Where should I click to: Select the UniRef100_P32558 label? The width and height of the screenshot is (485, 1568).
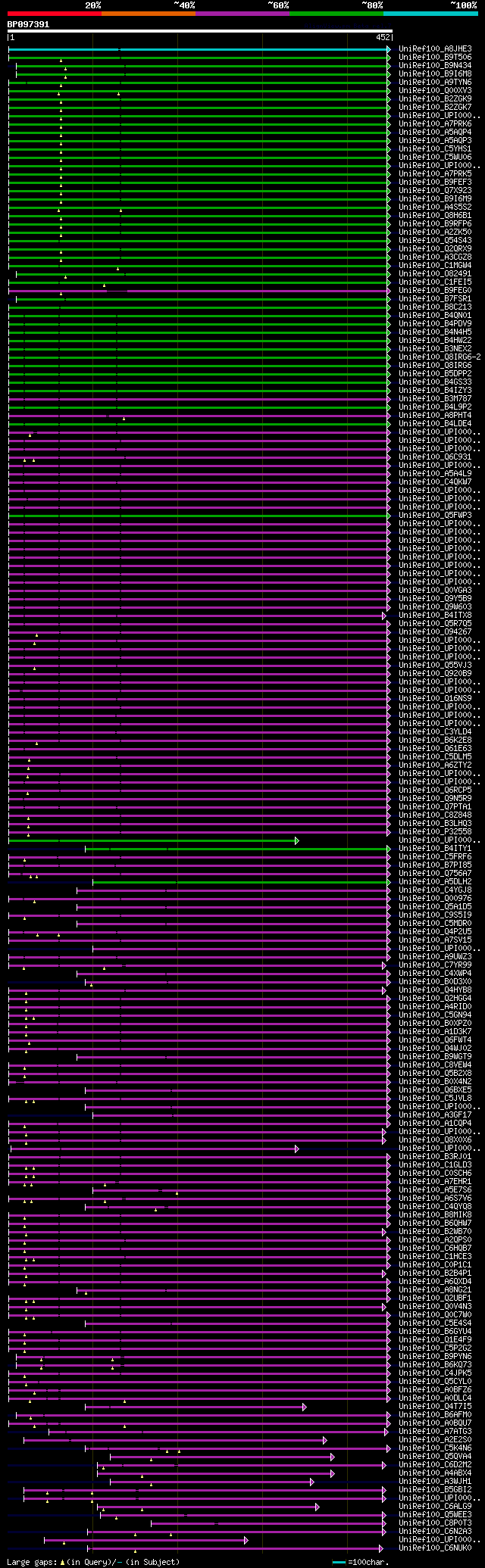pos(435,832)
